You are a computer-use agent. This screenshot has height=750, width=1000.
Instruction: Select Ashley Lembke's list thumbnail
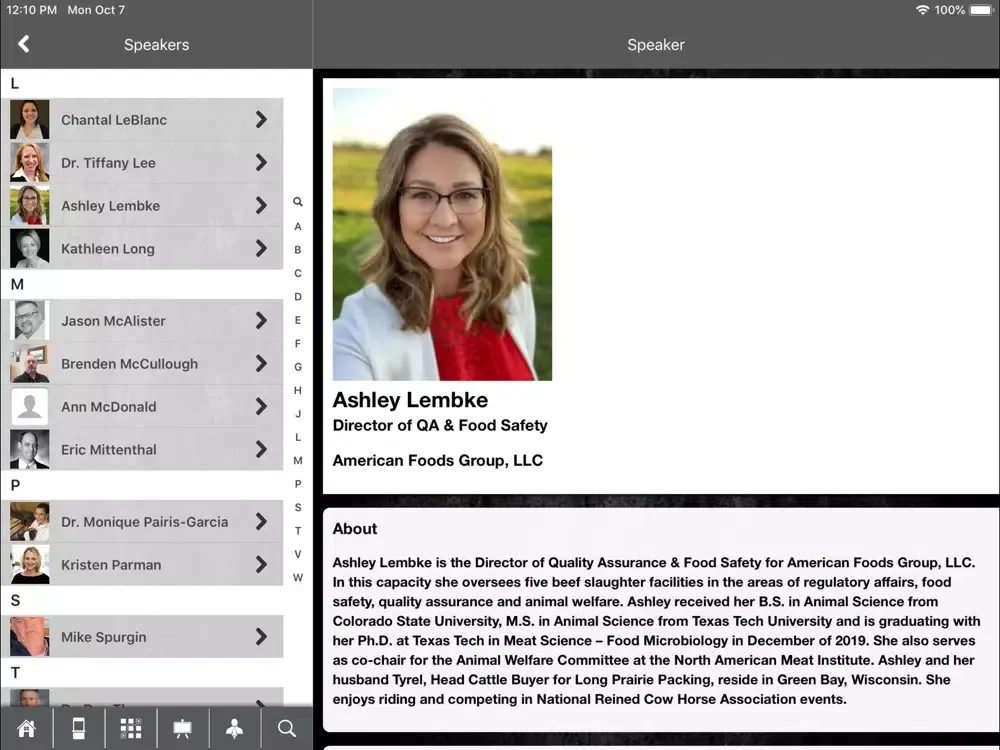pyautogui.click(x=29, y=205)
